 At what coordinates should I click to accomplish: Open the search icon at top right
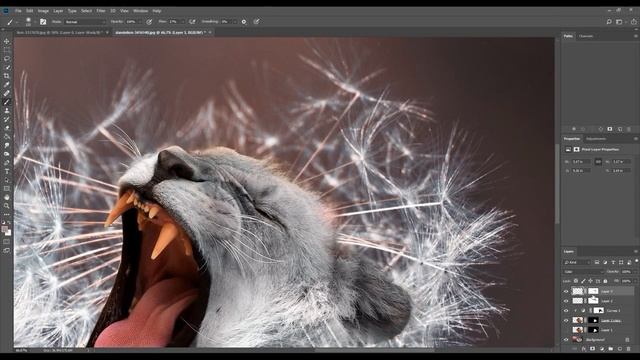(x=609, y=22)
